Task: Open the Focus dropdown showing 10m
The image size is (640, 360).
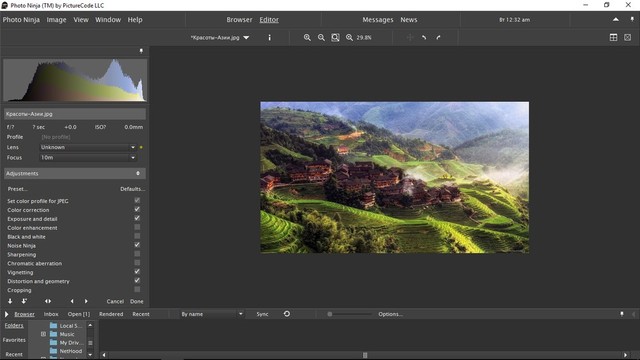Action: tap(88, 158)
